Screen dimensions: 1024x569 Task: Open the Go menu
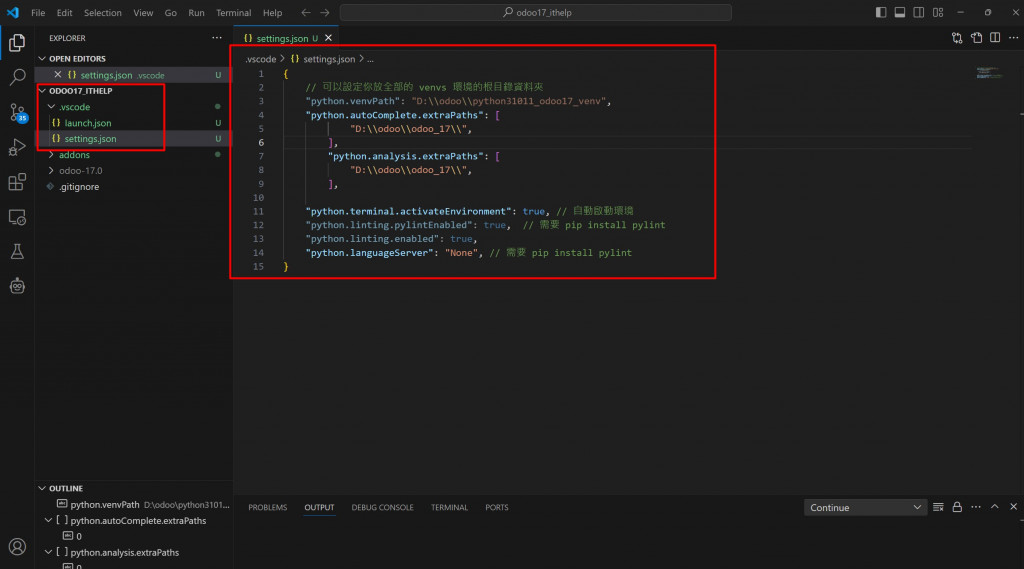click(x=170, y=12)
